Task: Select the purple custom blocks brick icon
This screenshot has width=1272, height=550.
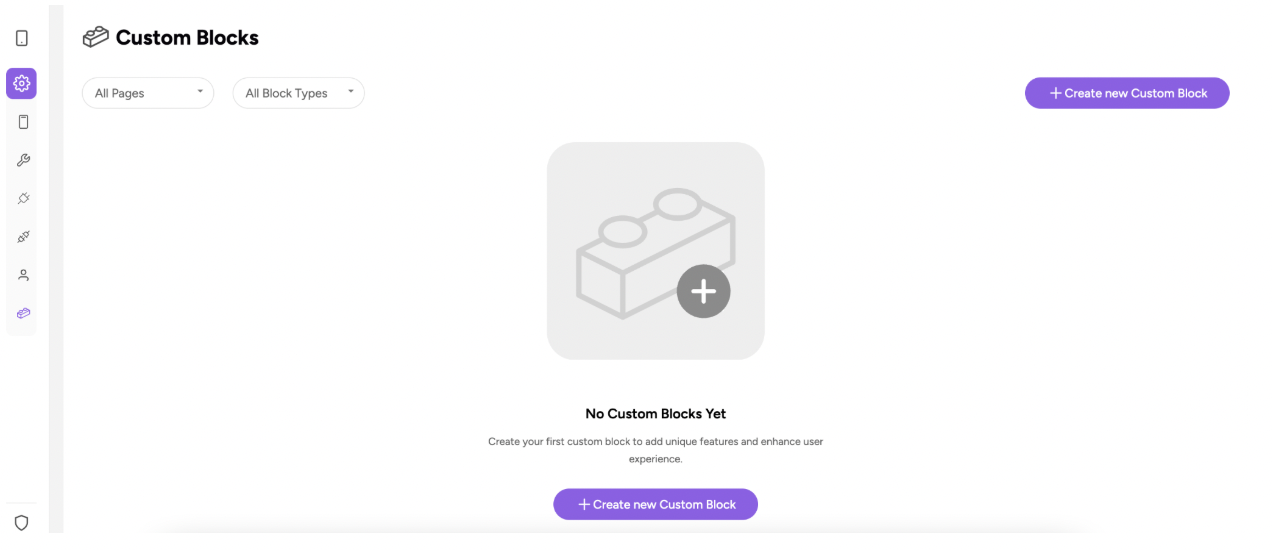Action: click(x=23, y=313)
